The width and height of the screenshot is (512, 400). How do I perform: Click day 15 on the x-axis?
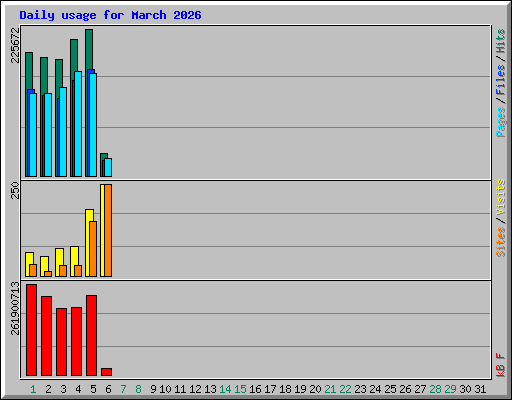click(x=240, y=389)
